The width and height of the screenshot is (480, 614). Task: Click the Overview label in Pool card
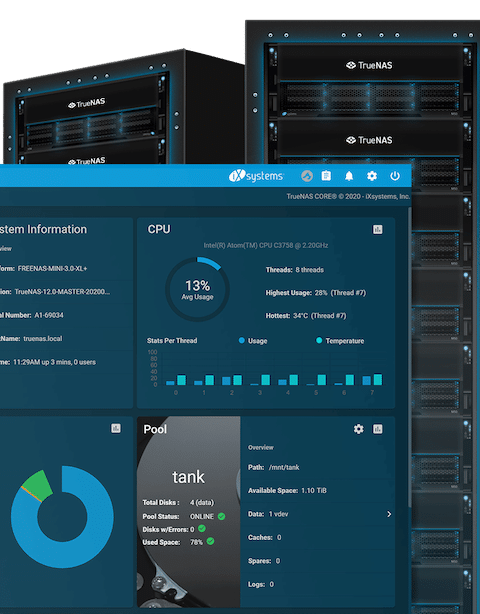pos(261,448)
